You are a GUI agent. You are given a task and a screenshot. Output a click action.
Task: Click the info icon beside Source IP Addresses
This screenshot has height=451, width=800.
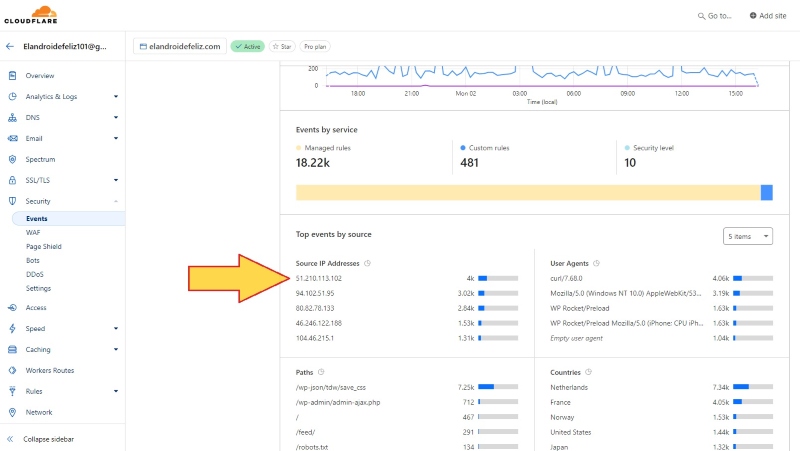[367, 263]
